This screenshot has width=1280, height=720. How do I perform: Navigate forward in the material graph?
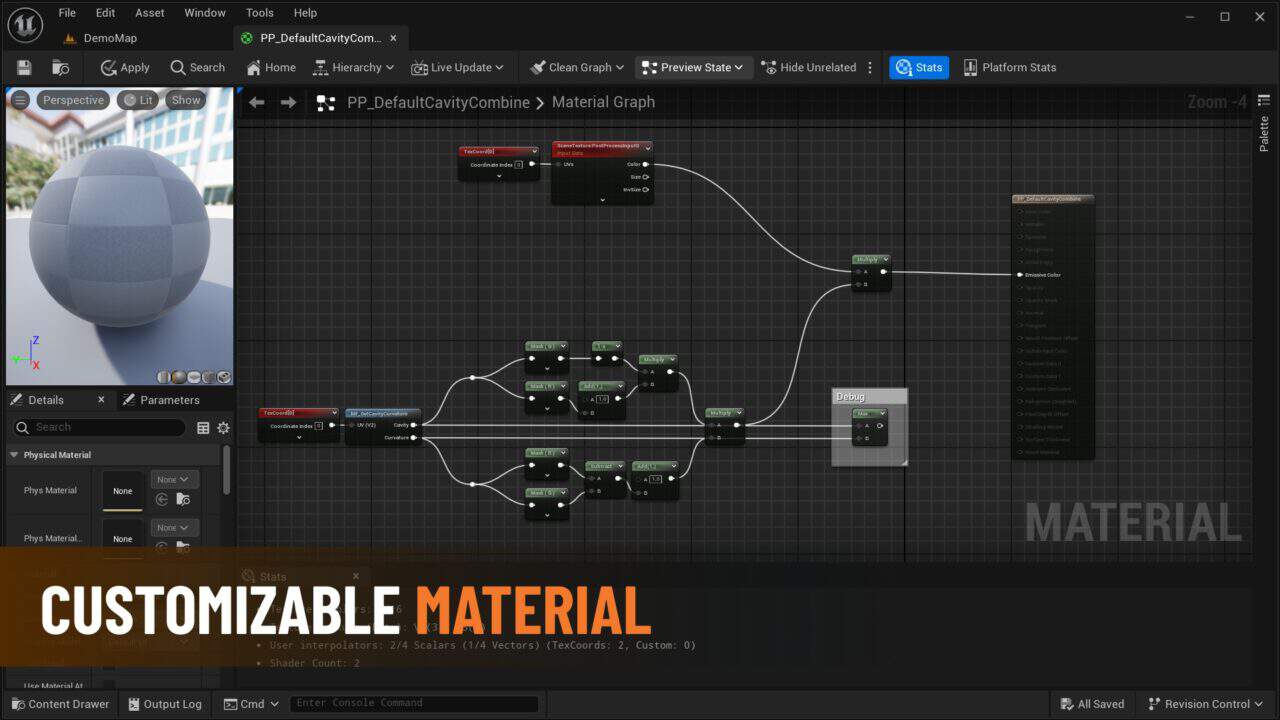pyautogui.click(x=288, y=102)
